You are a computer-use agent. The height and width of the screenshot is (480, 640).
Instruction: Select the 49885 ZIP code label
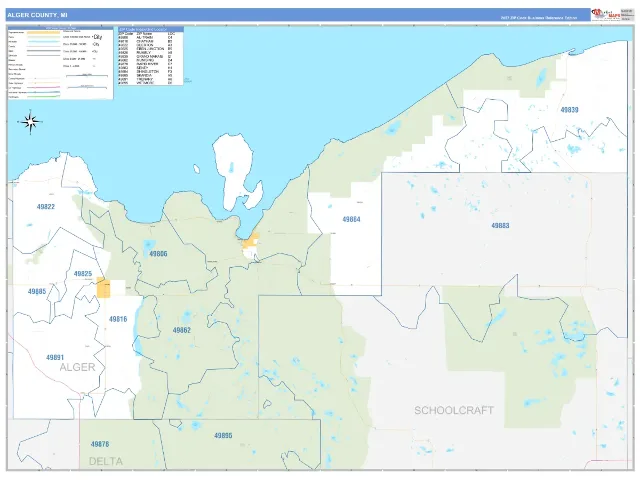point(37,291)
